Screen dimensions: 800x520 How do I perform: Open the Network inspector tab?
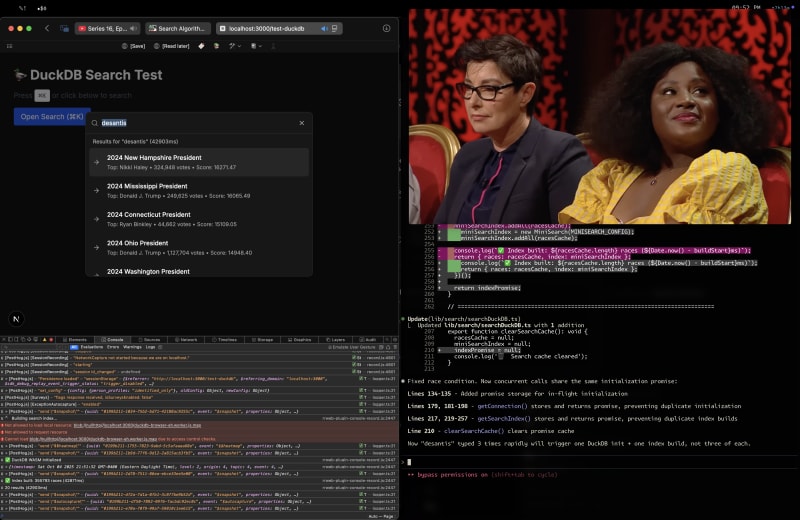pos(186,339)
